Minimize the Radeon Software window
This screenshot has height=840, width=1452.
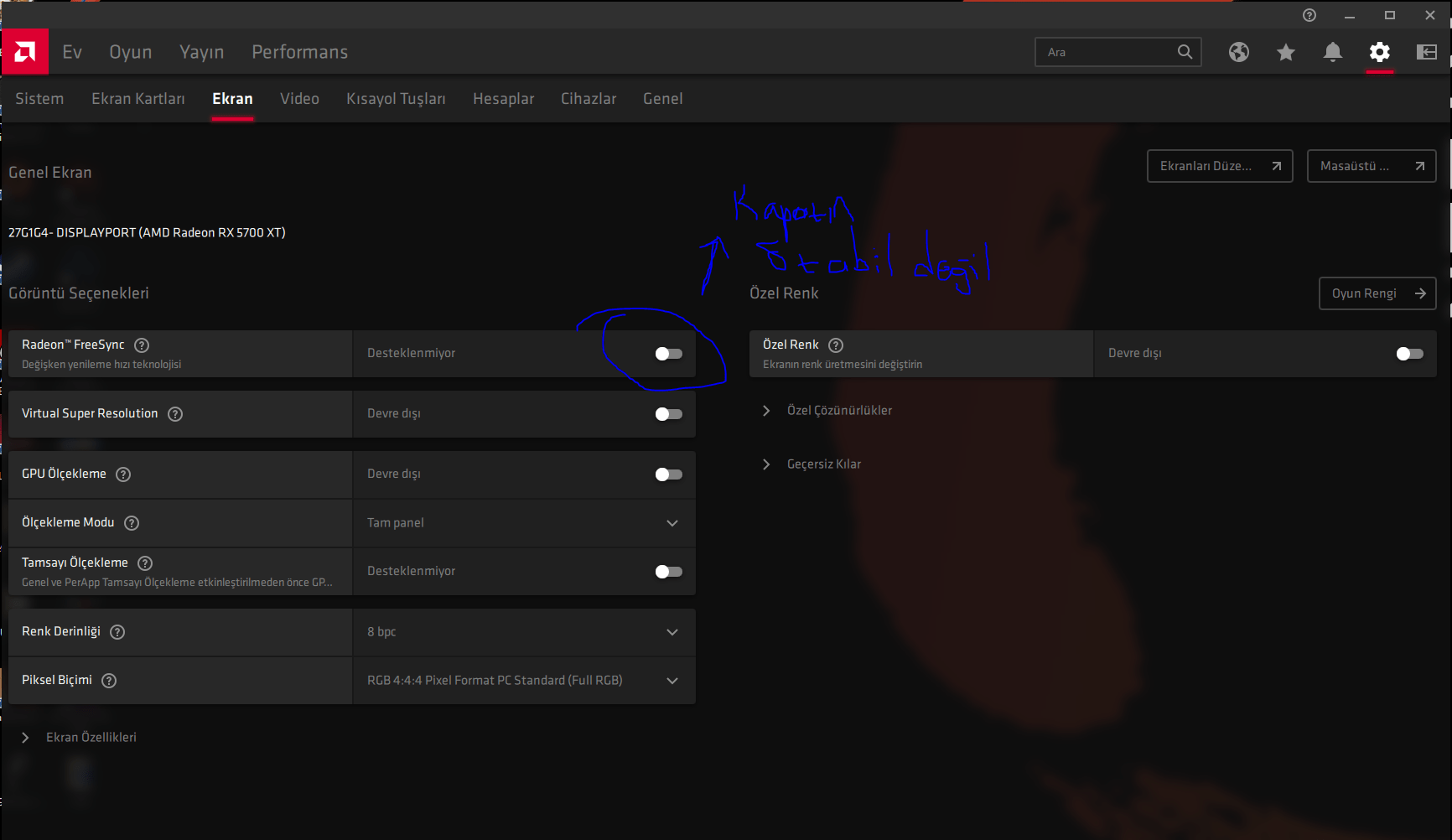1350,15
